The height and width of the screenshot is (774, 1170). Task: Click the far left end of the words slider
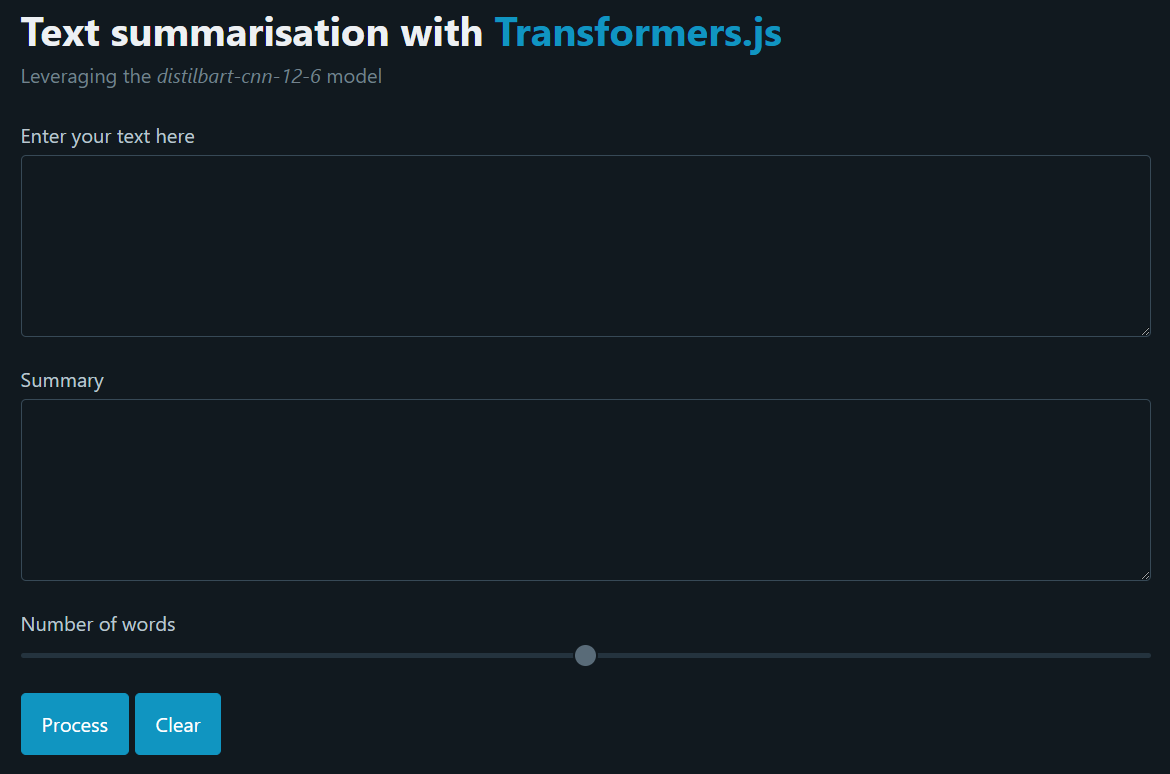pyautogui.click(x=24, y=655)
